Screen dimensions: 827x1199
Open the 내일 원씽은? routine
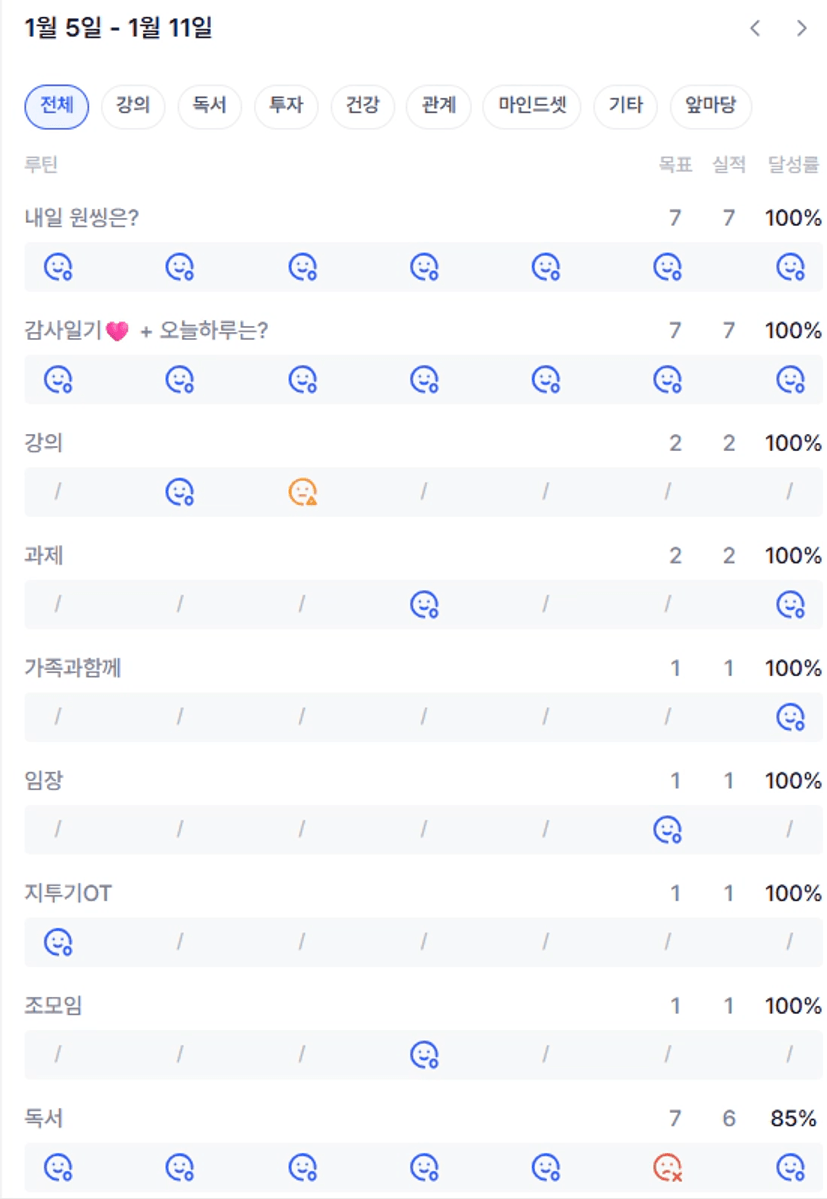tap(82, 218)
